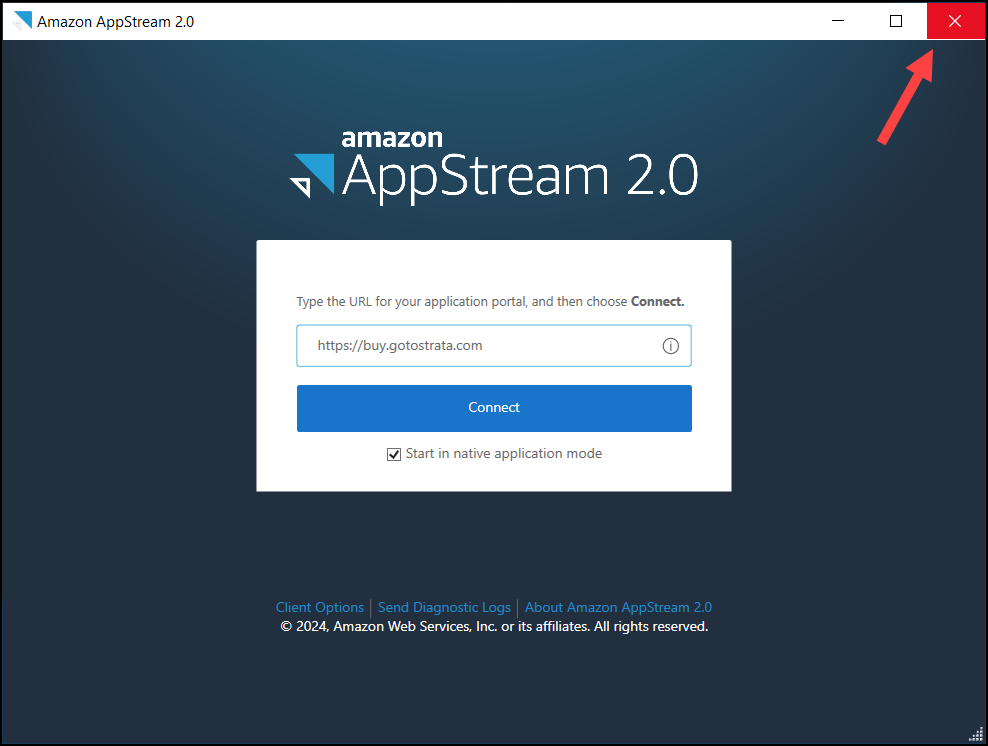The width and height of the screenshot is (988, 746).
Task: Maximize the AppStream window
Action: tap(895, 20)
